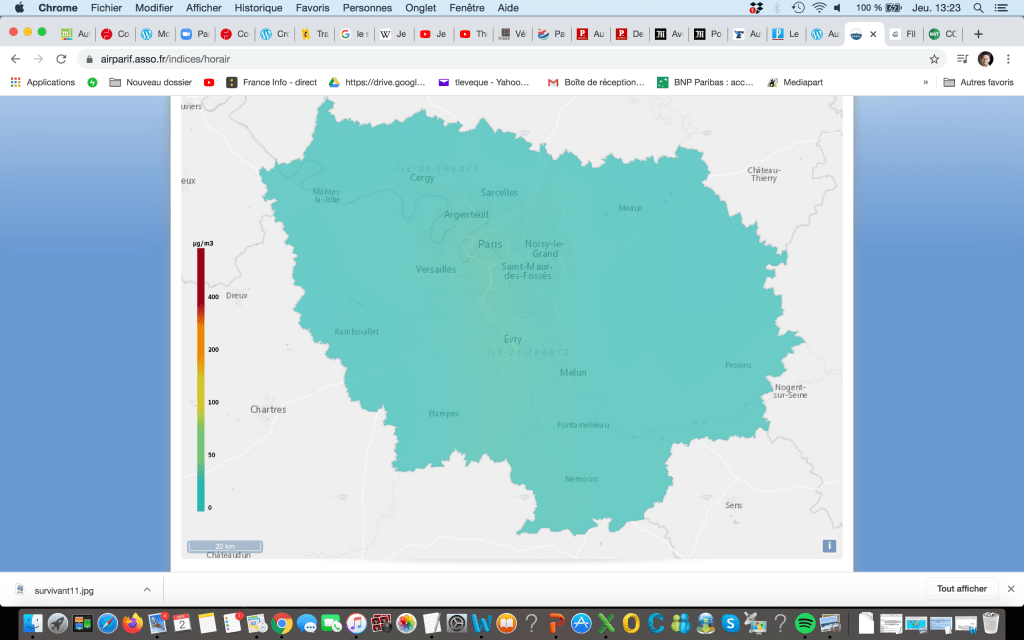Open the App Store from the Dock
The height and width of the screenshot is (640, 1024).
pyautogui.click(x=581, y=623)
